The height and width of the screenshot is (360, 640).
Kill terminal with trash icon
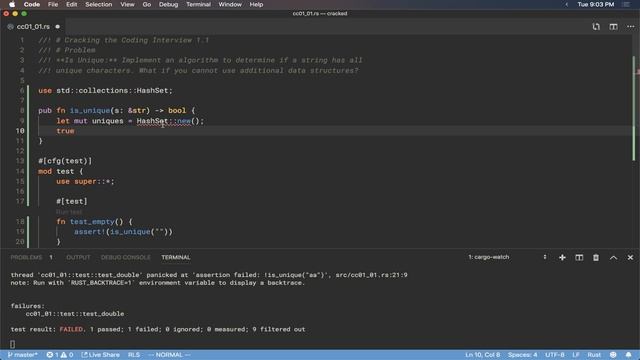(596, 258)
